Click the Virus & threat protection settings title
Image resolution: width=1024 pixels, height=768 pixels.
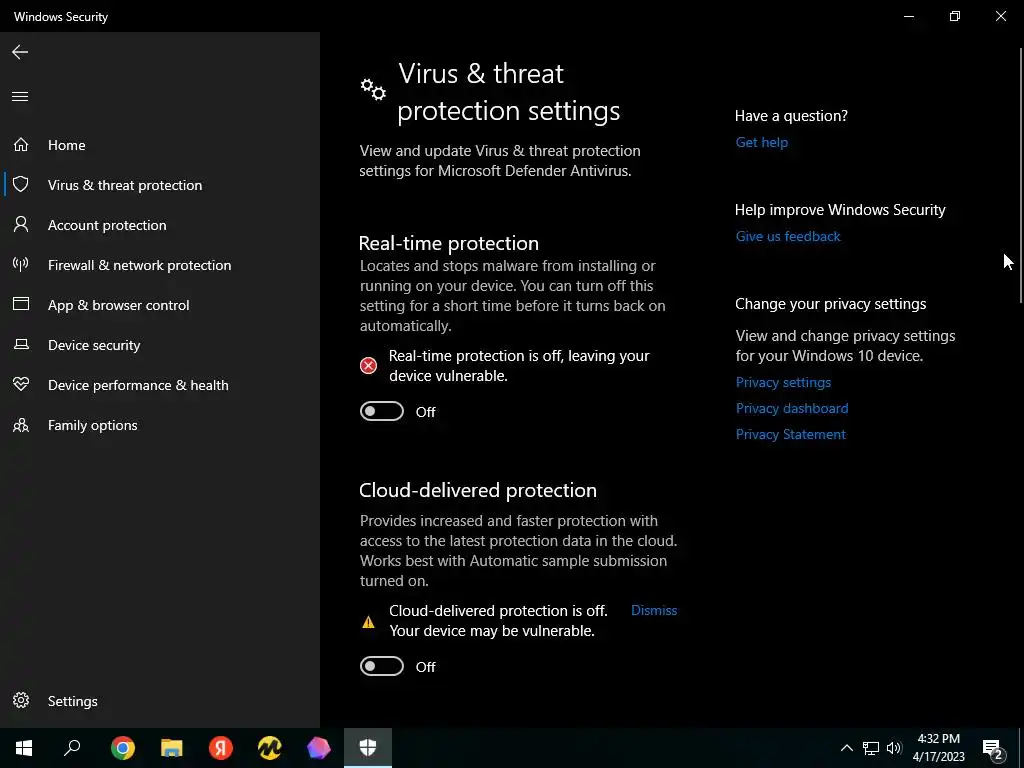(509, 92)
